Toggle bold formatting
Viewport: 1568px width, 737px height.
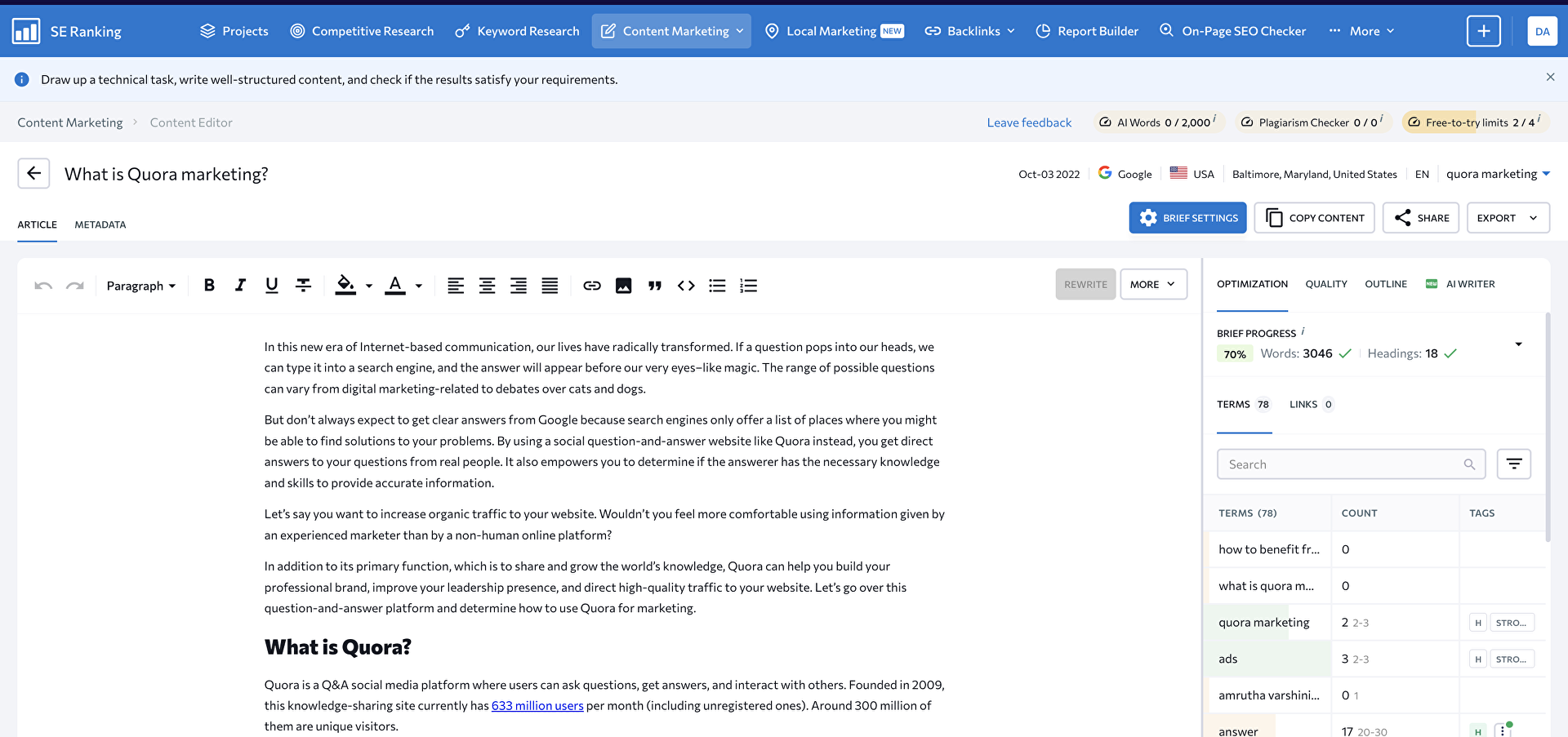tap(209, 285)
